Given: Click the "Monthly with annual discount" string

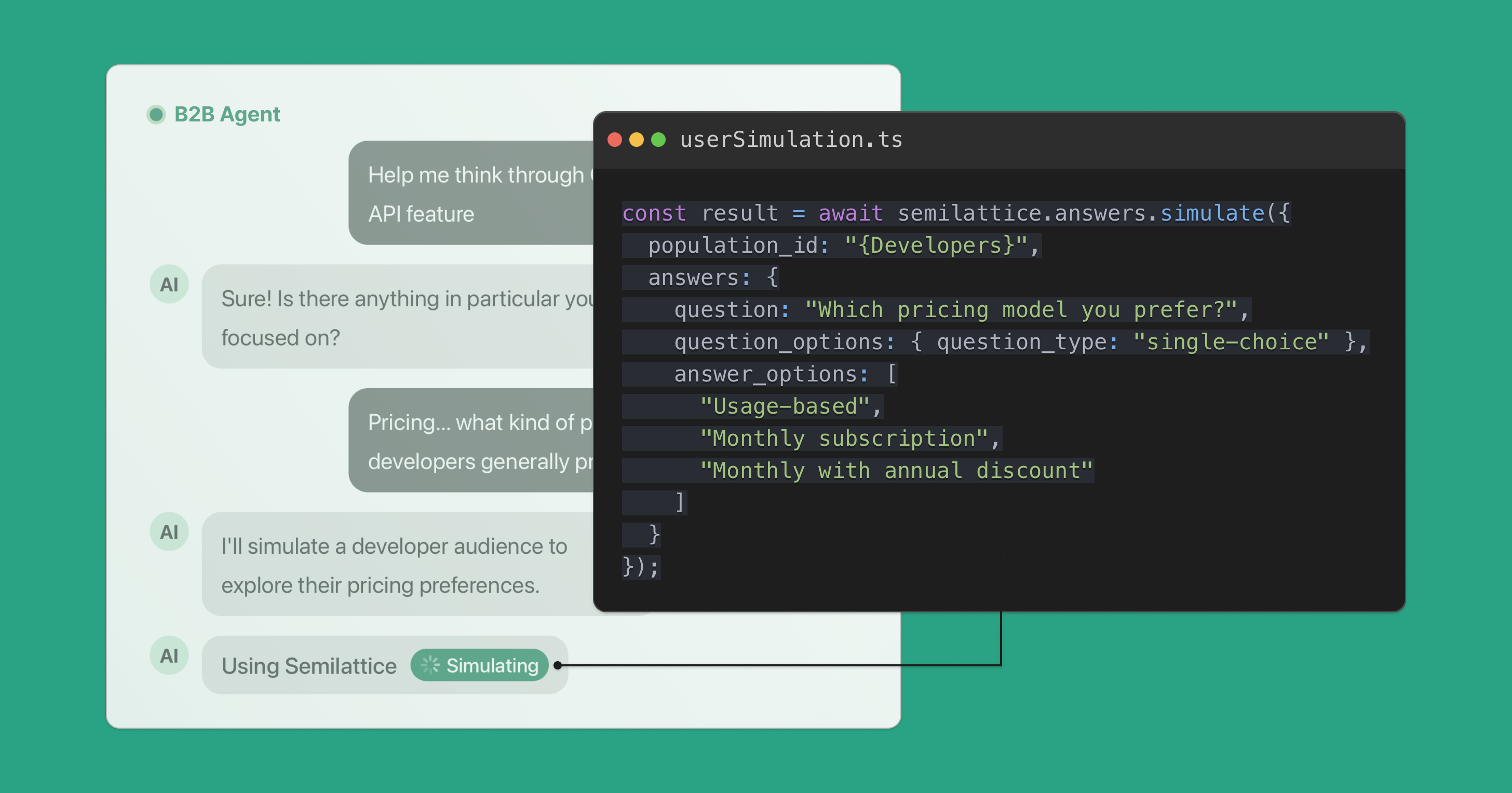Looking at the screenshot, I should coord(897,471).
